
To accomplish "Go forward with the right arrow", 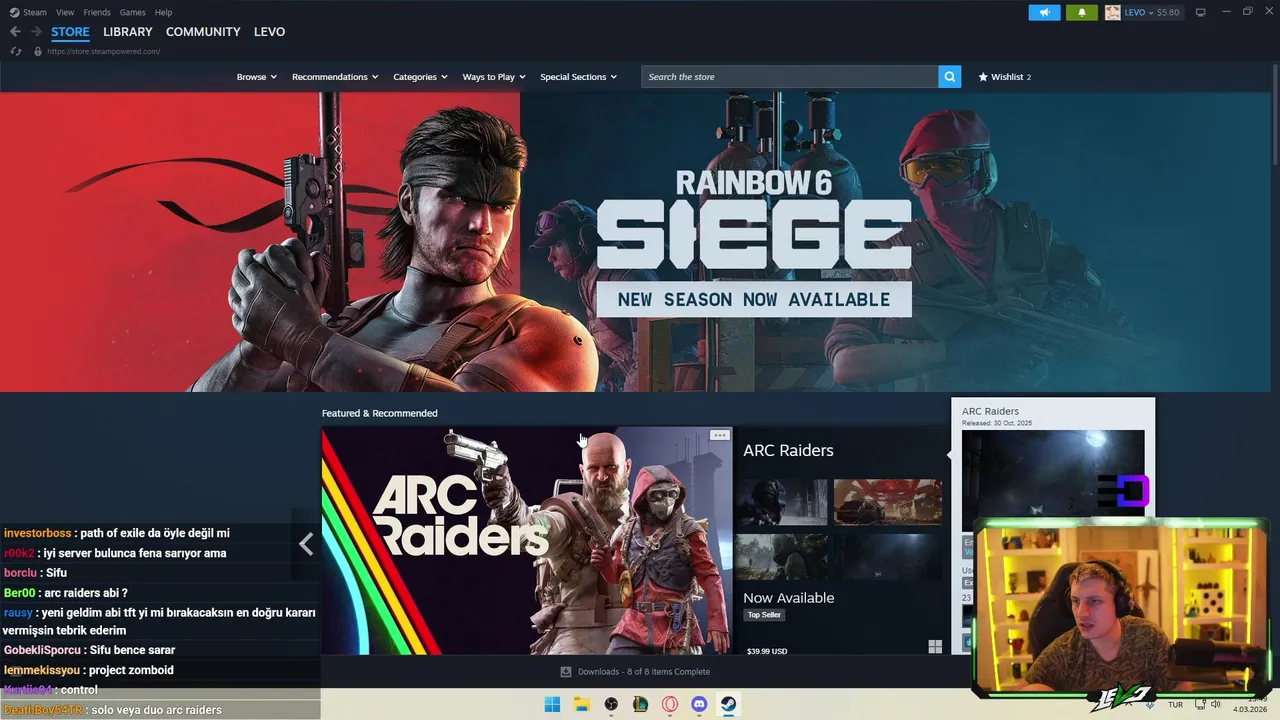I will 36,32.
